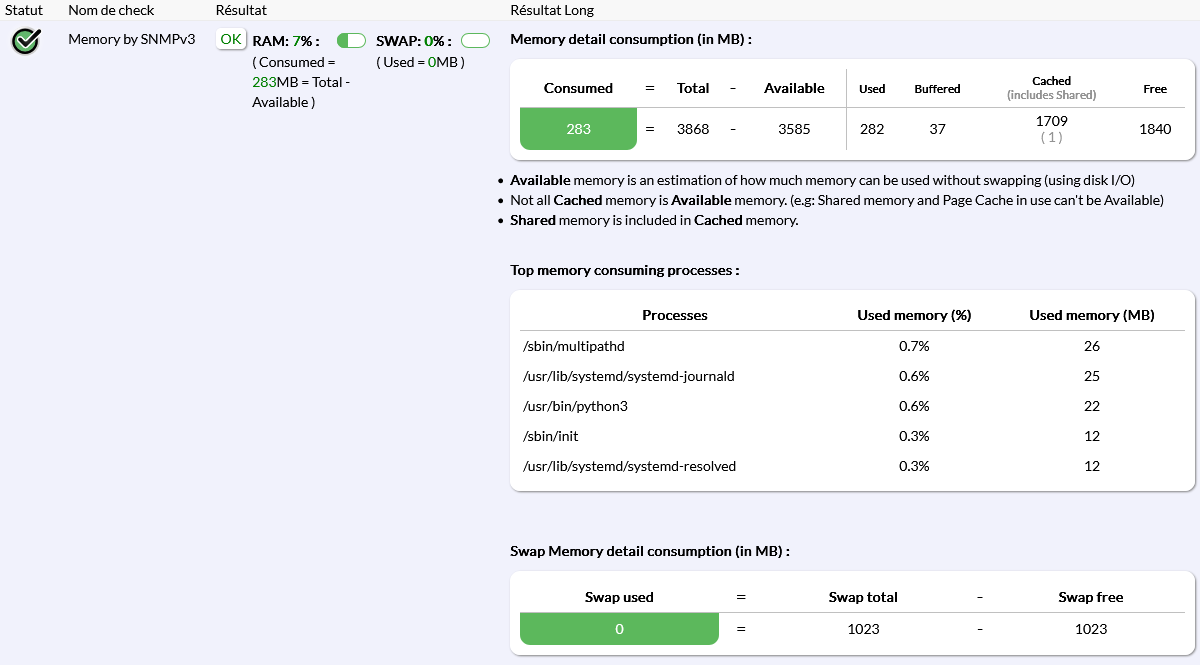The height and width of the screenshot is (665, 1200).
Task: Click the Cached memory value 1709
Action: (x=1051, y=121)
